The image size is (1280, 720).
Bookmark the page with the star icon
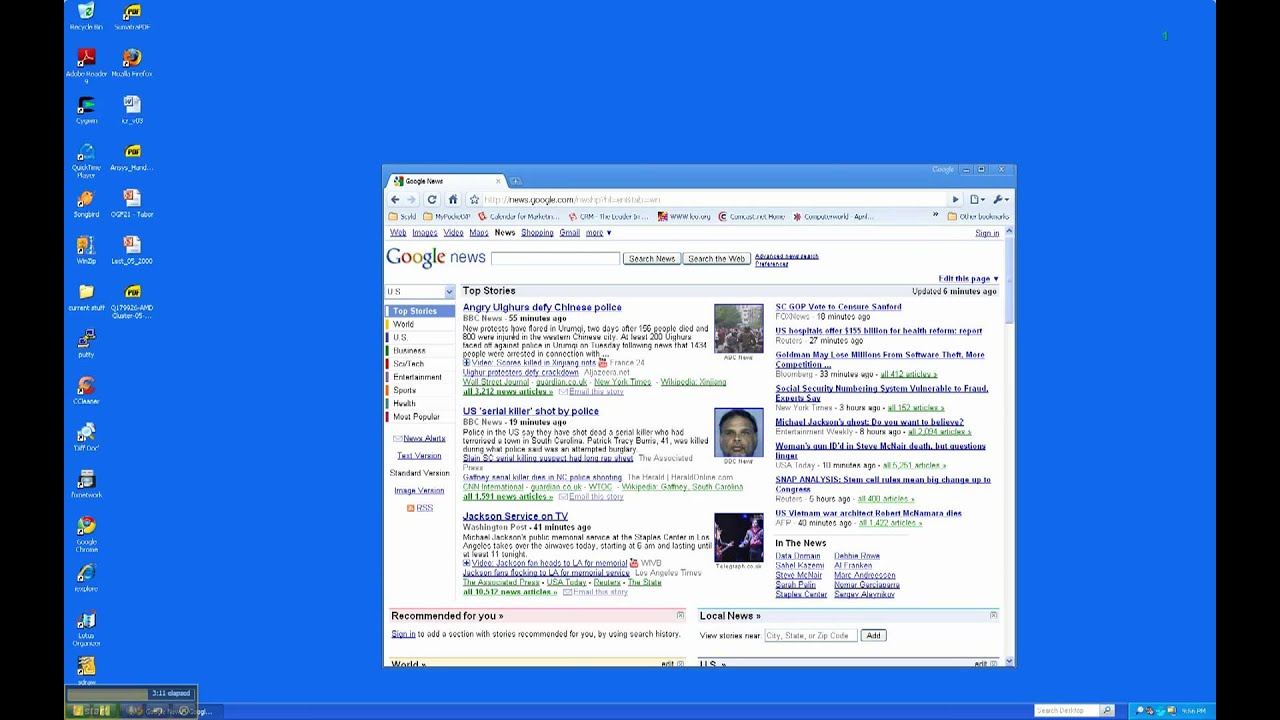pos(474,200)
